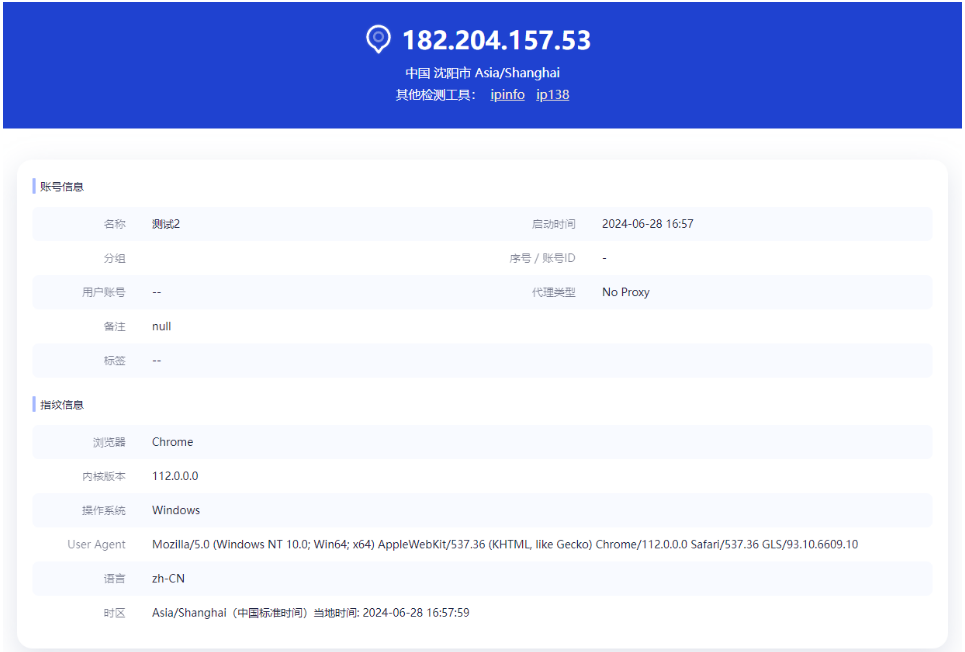965x652 pixels.
Task: Click the kernel version 112.0.0.0
Action: point(175,476)
